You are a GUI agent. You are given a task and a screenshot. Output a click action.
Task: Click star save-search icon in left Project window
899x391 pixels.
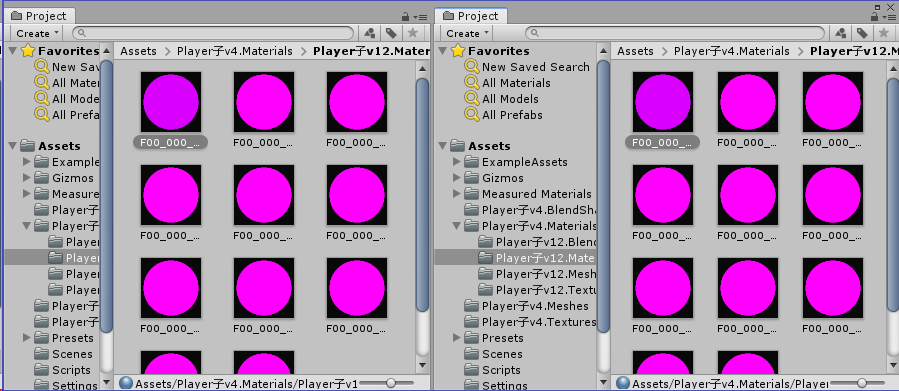point(412,33)
